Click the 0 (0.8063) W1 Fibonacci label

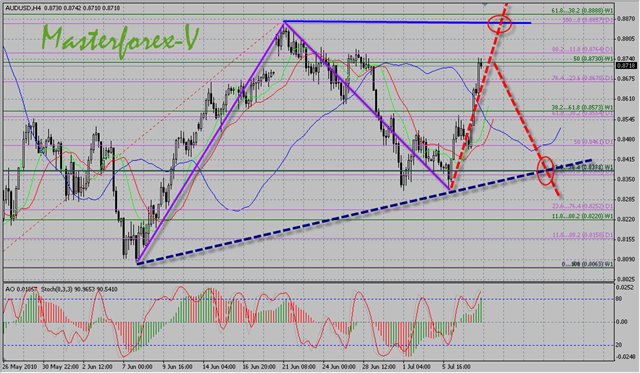point(588,264)
